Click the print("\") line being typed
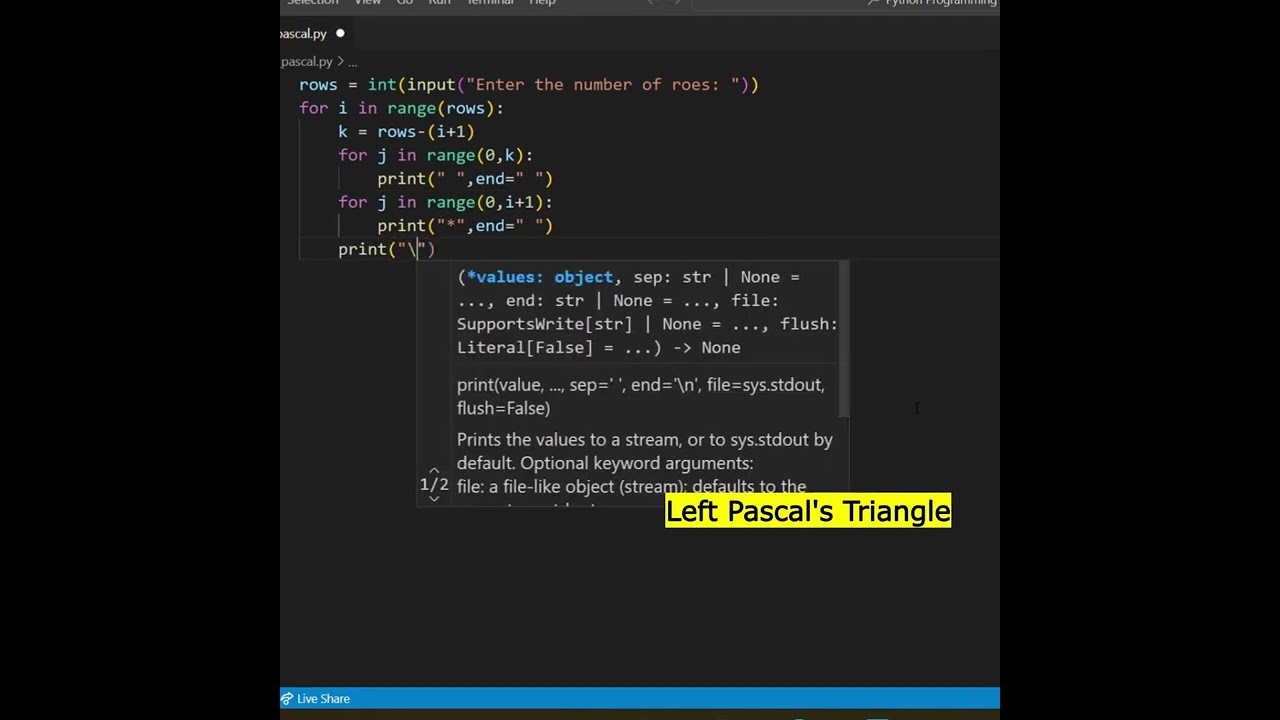The image size is (1280, 720). coord(386,249)
